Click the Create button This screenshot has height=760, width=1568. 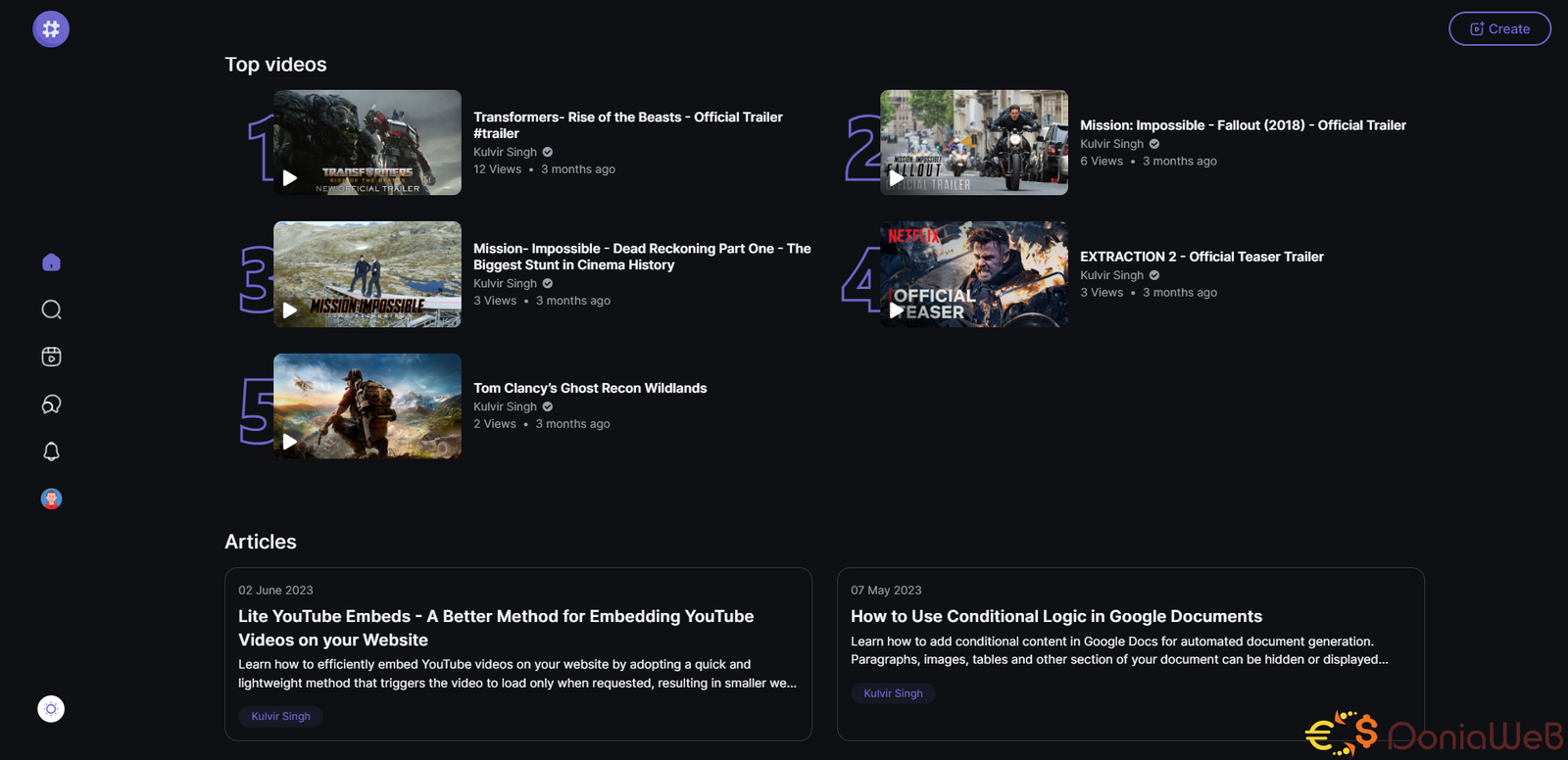pos(1499,29)
